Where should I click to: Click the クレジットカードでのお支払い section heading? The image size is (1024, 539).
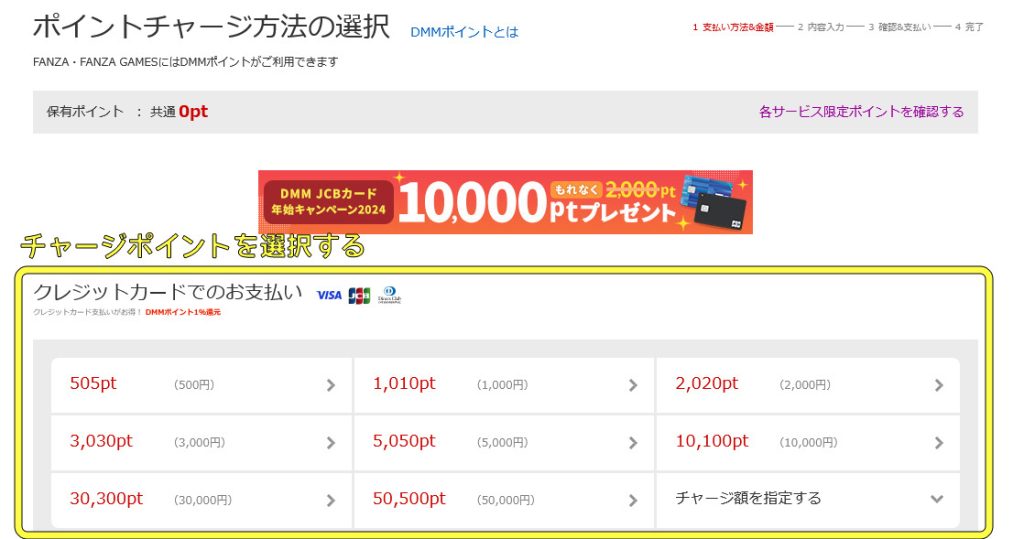pos(168,292)
